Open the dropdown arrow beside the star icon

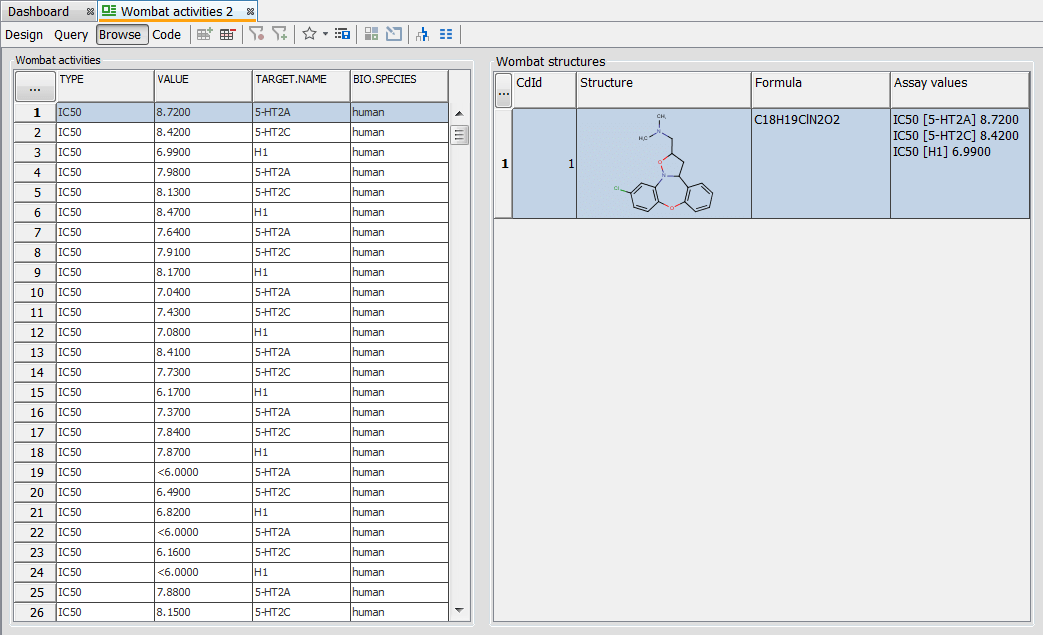(x=325, y=34)
